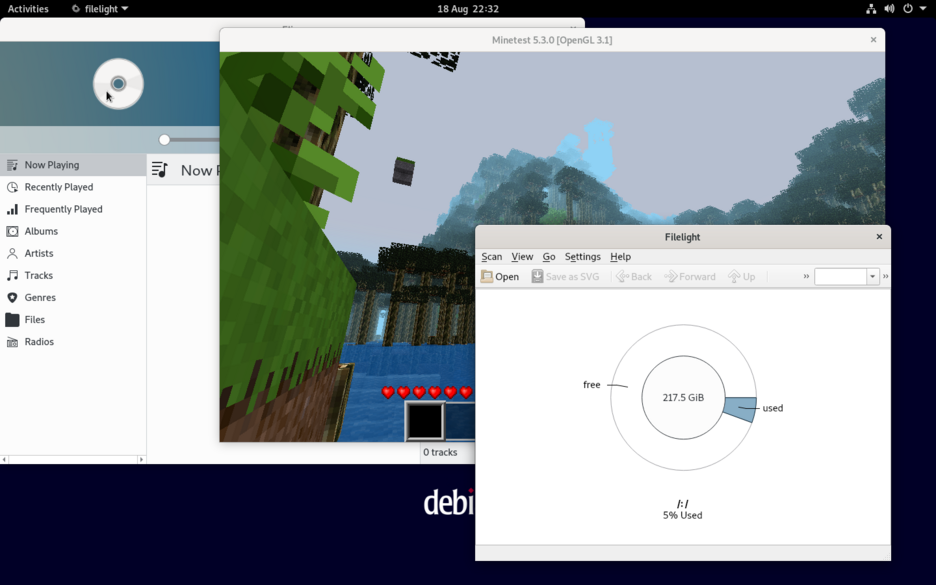
Task: Show Tracks in the music sidebar
Action: [x=73, y=275]
